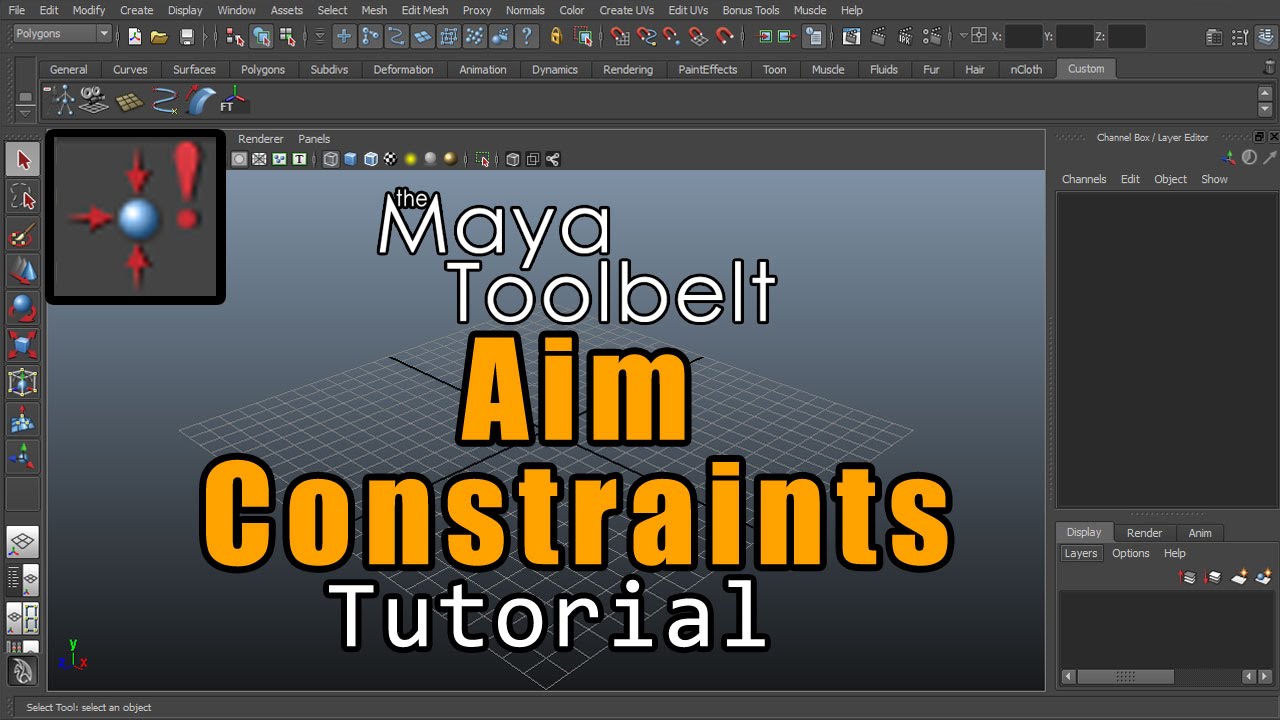Expand the selection mask menu arrow
The height and width of the screenshot is (720, 1280).
point(319,37)
